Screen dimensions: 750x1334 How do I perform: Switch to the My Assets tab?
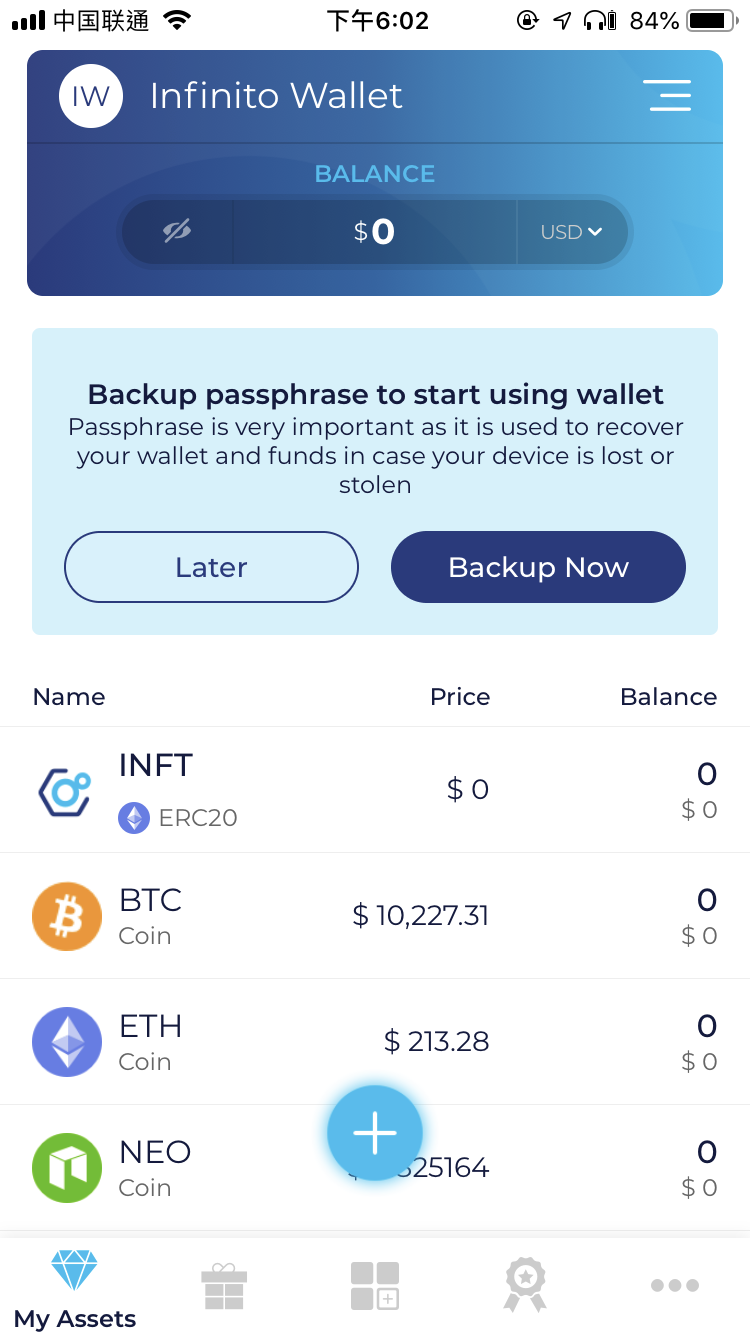tap(73, 1290)
